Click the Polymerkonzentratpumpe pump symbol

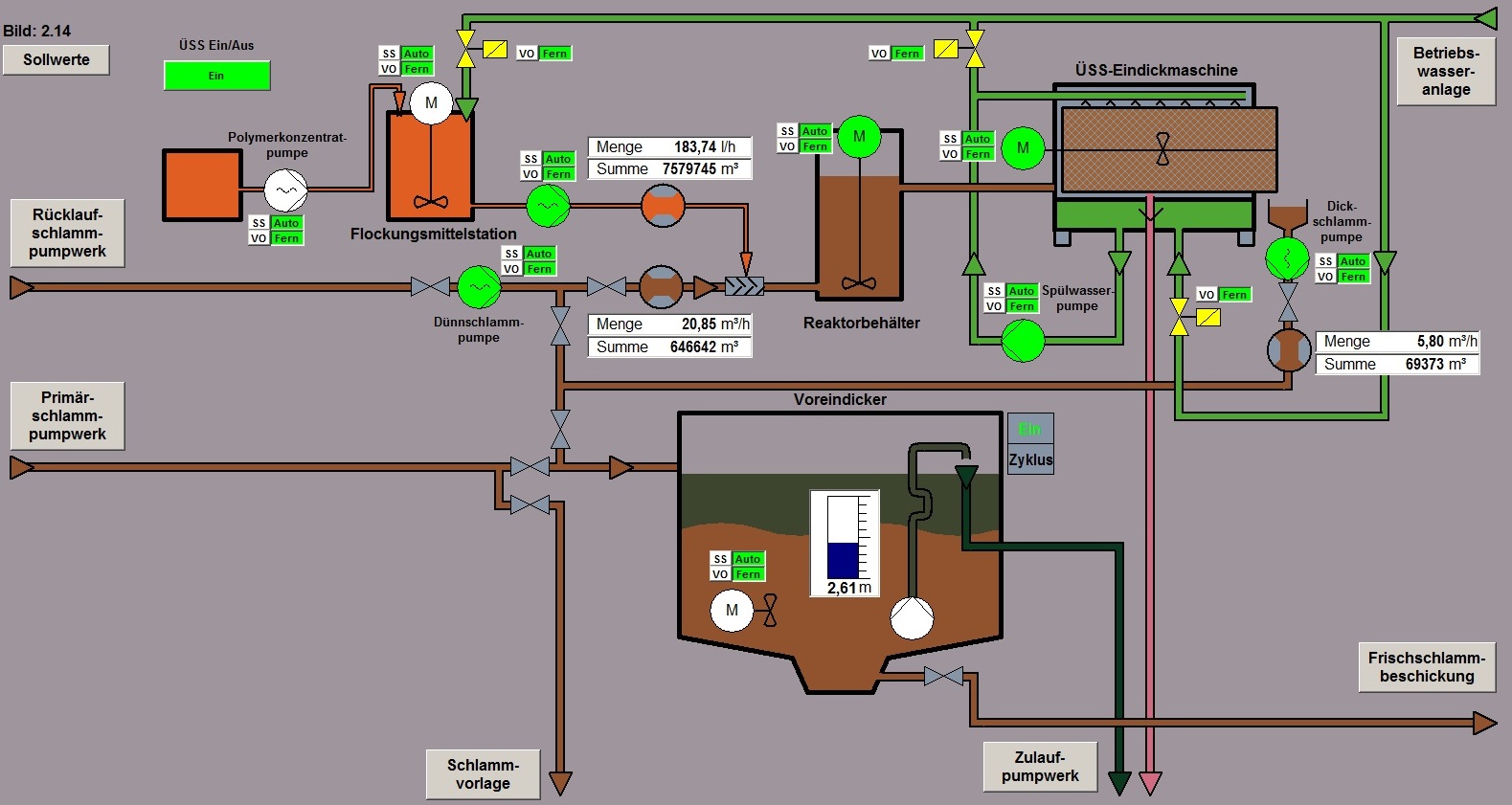click(285, 190)
